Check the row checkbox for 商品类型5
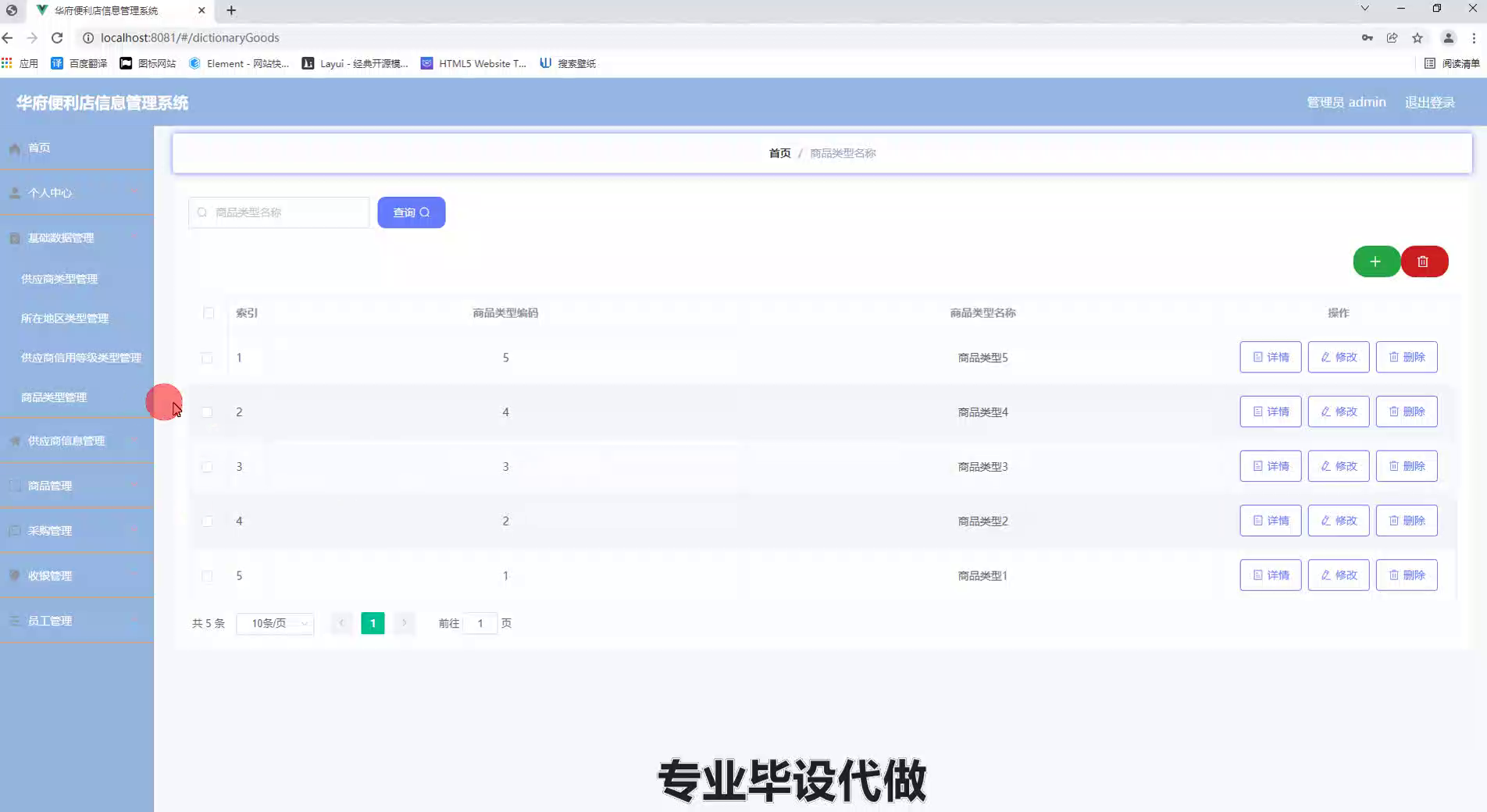The image size is (1487, 812). pyautogui.click(x=207, y=358)
